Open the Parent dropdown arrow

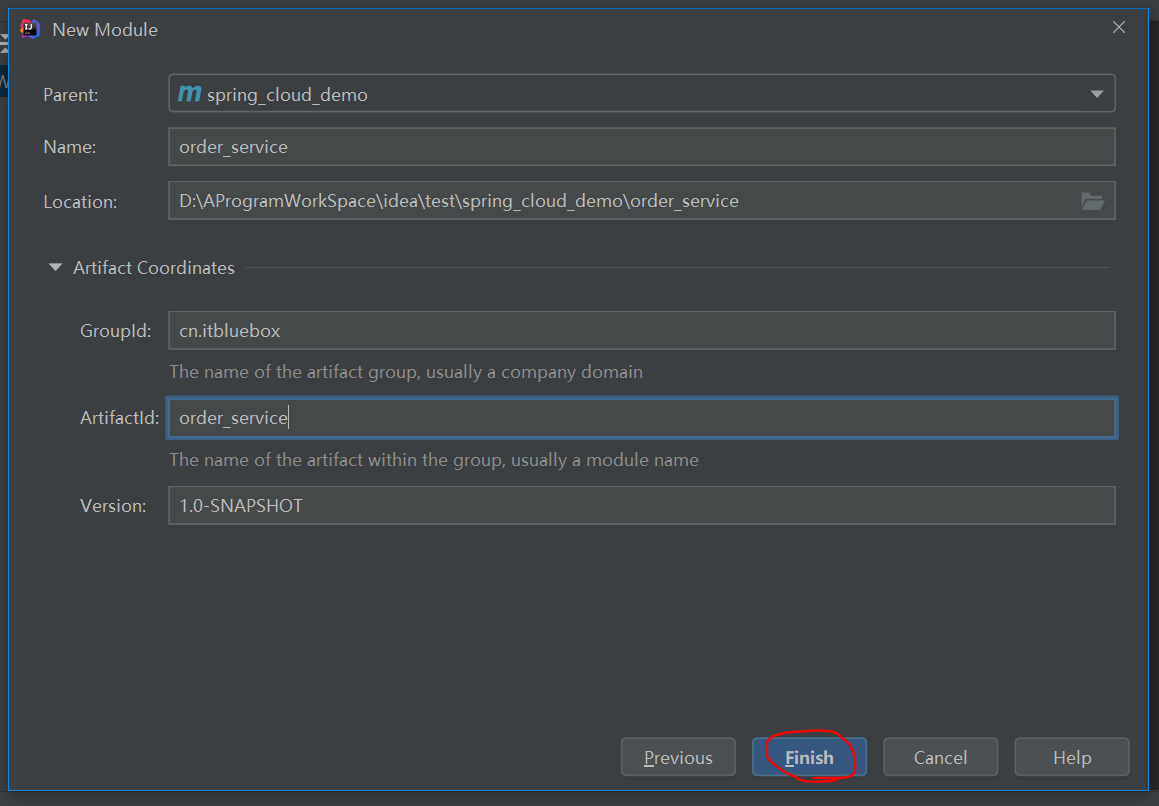pyautogui.click(x=1097, y=95)
